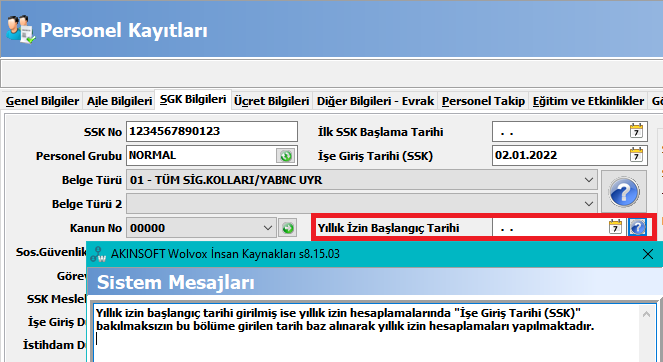Go to Ücret Bilgileri tab

pos(271,101)
